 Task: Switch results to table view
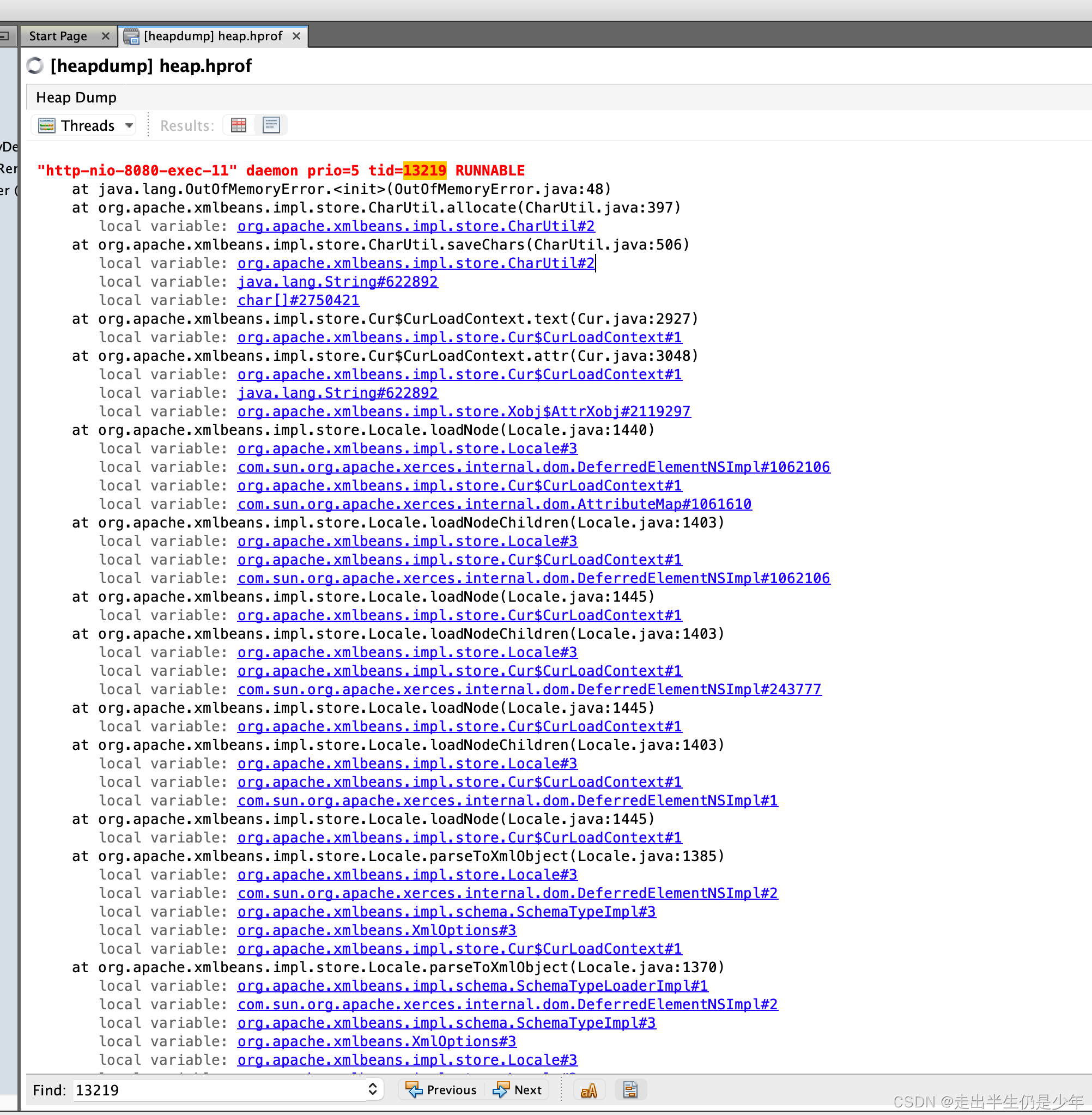point(239,125)
